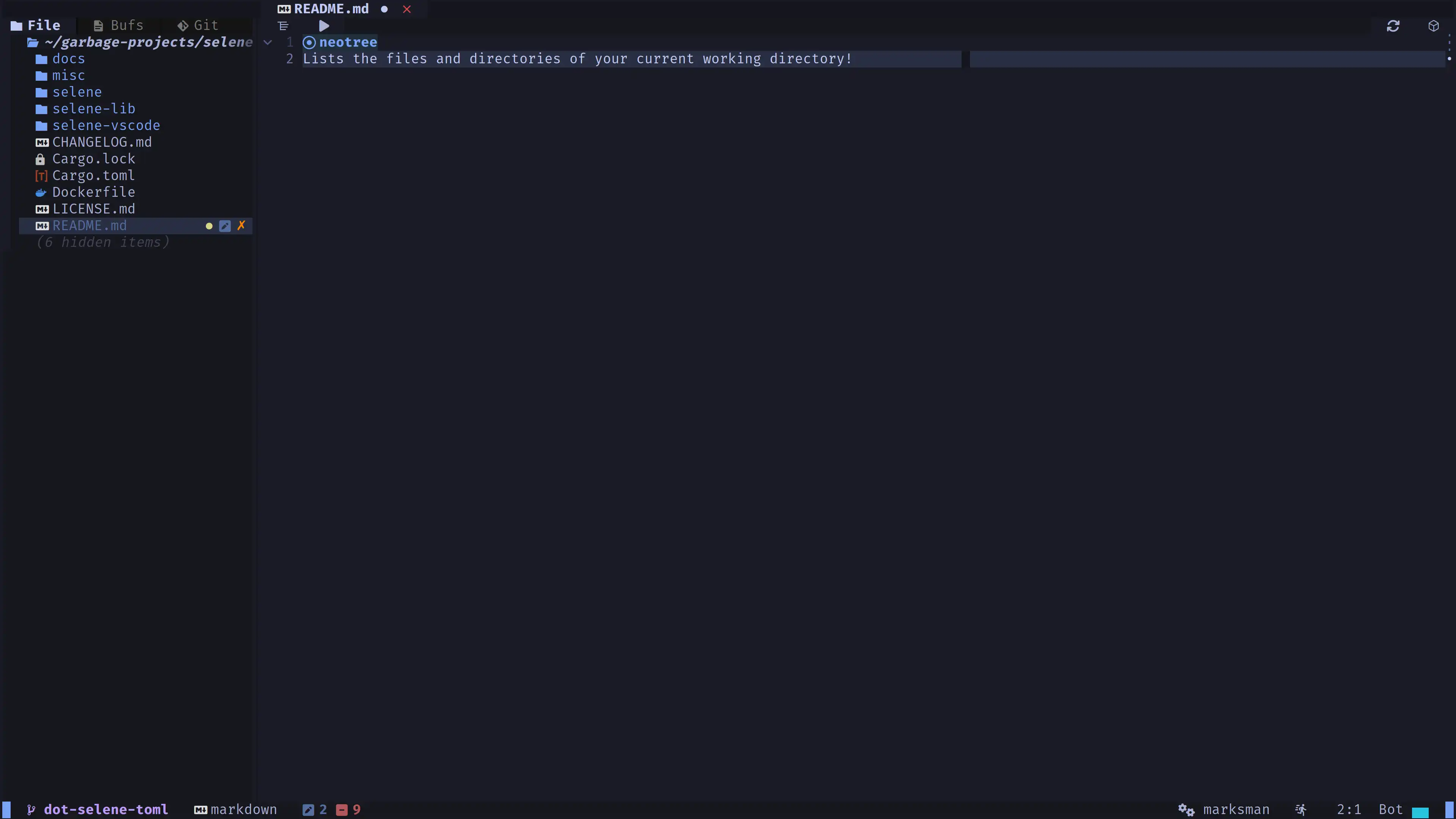Click the cyan scroll progress block
Image resolution: width=1456 pixels, height=819 pixels.
click(x=1420, y=813)
